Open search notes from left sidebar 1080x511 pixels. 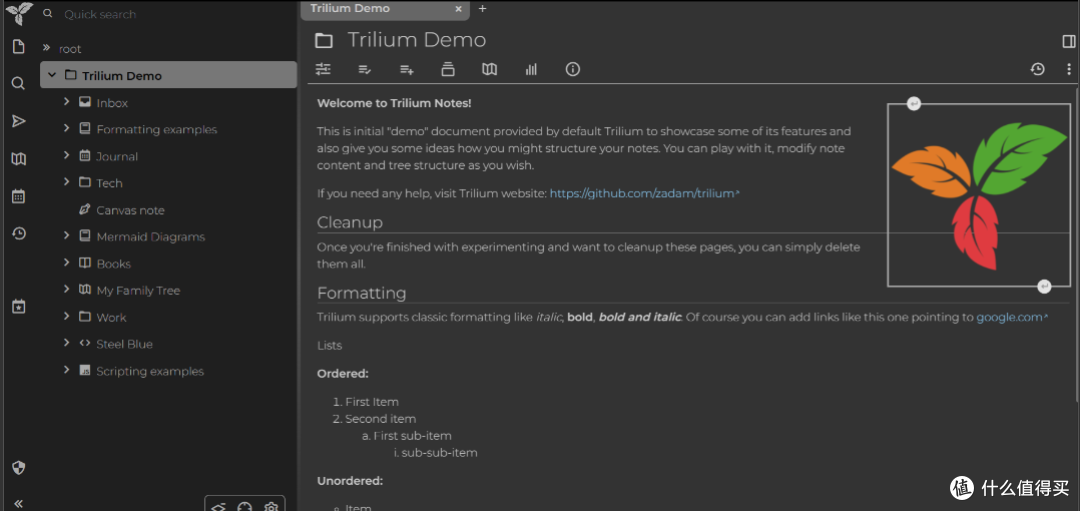[x=19, y=84]
